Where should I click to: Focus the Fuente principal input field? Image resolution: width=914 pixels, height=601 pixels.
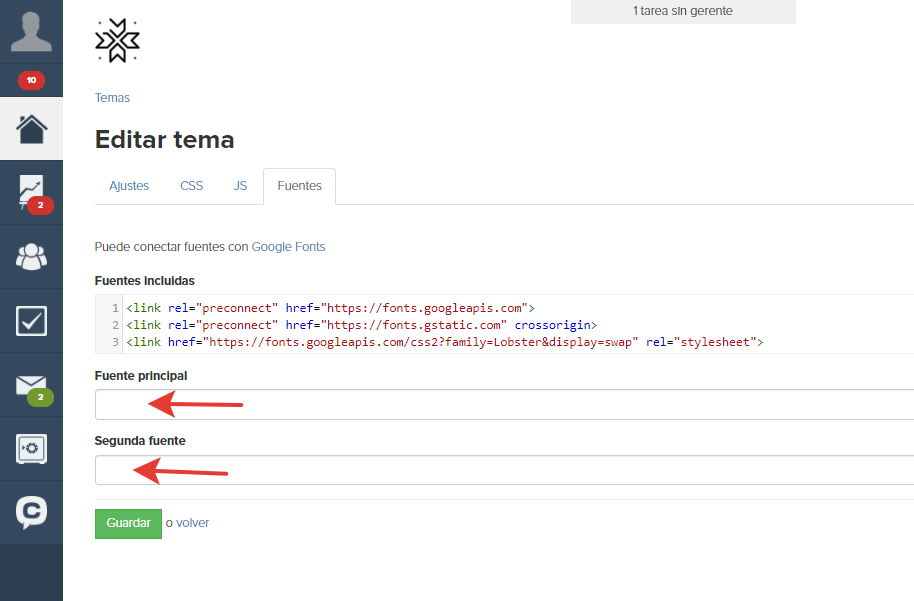tap(504, 405)
